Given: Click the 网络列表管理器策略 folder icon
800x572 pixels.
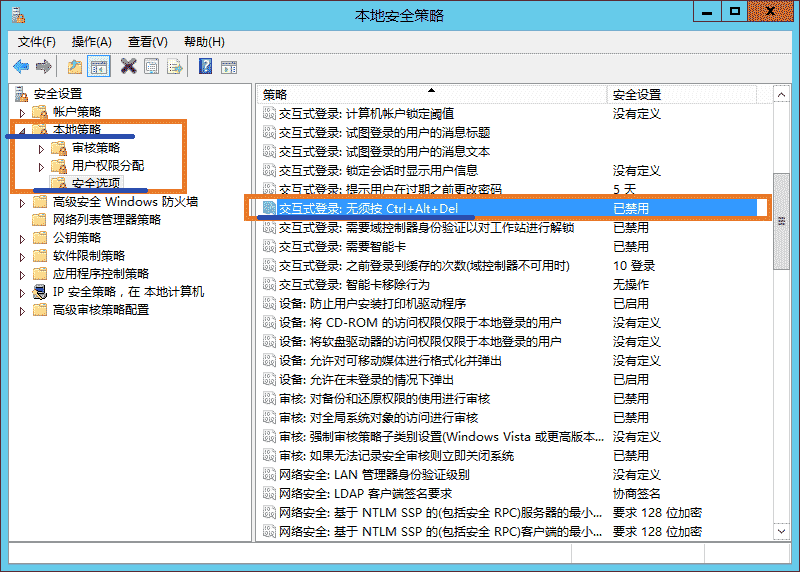Looking at the screenshot, I should pos(39,220).
